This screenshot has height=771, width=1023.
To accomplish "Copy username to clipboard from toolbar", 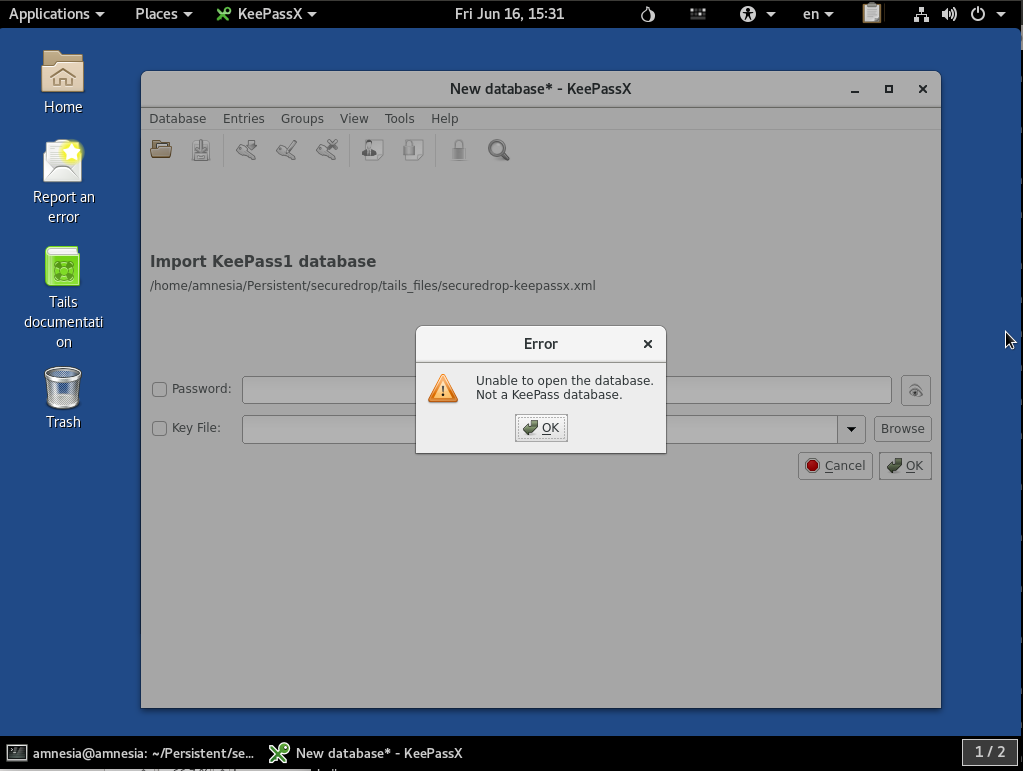I will tap(370, 150).
